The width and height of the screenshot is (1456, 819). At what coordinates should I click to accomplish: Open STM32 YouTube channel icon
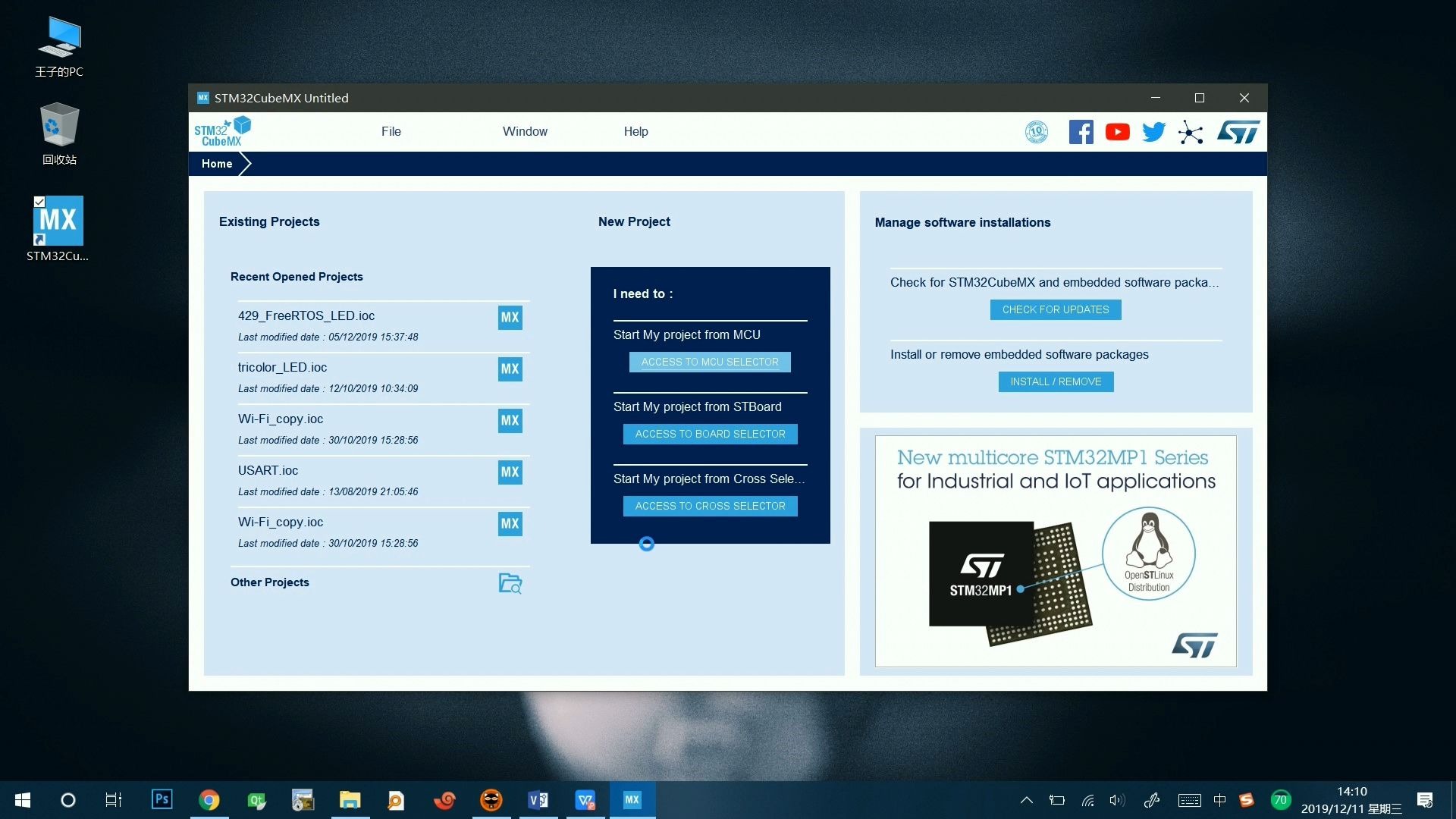point(1116,131)
